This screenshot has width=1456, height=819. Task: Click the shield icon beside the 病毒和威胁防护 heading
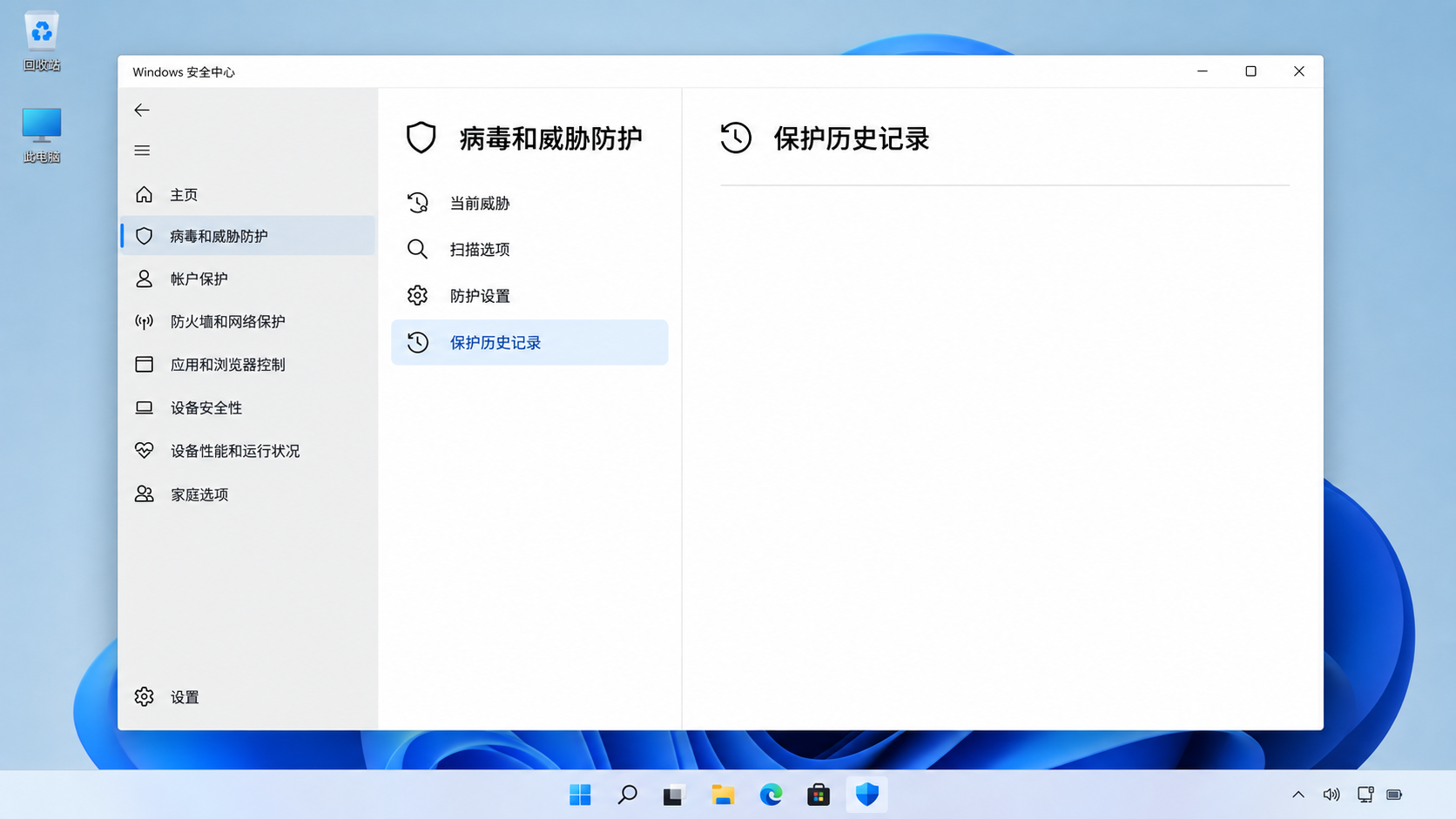[x=421, y=138]
